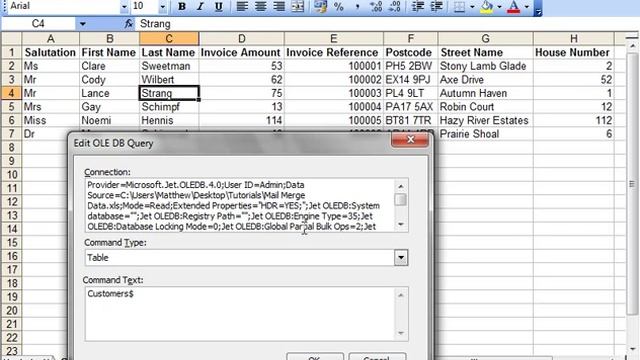Select 'House Number' header cell
This screenshot has height=360, width=640.
[x=573, y=52]
